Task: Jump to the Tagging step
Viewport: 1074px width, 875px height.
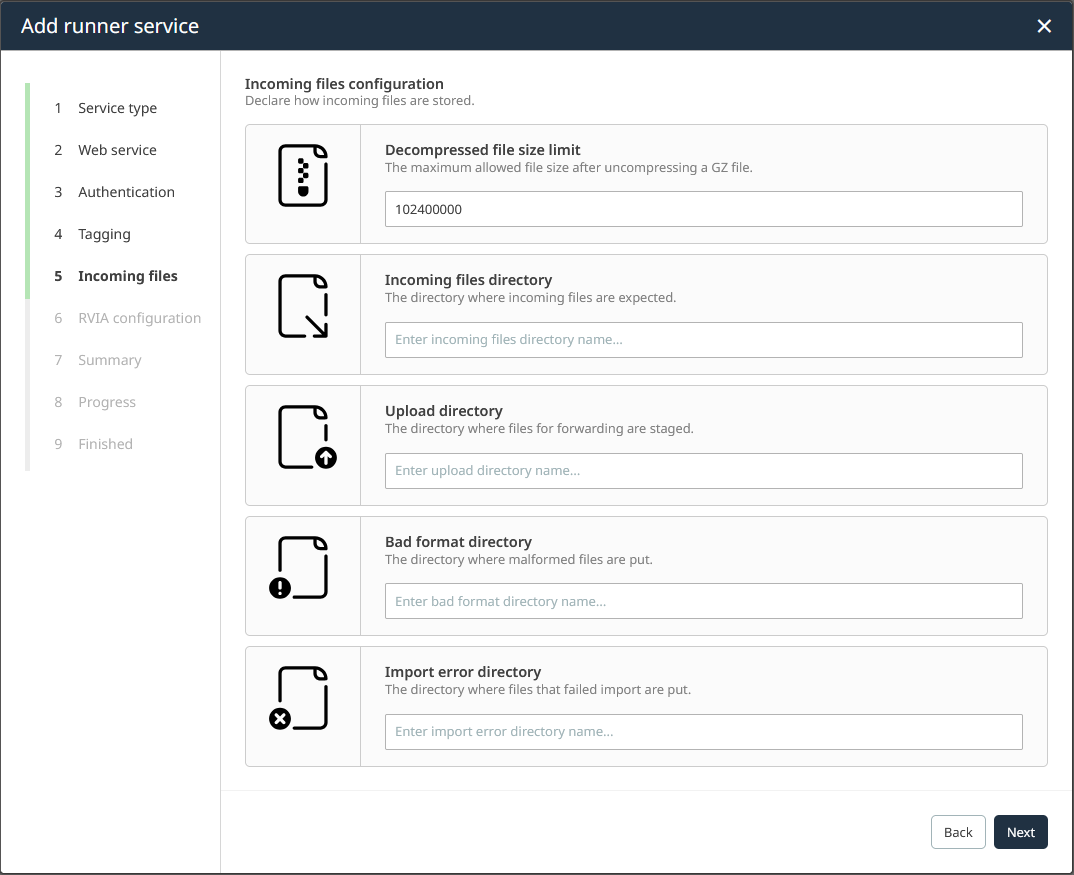Action: 104,234
